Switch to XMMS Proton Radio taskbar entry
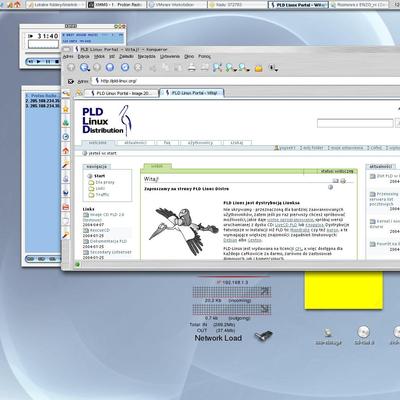This screenshot has height=400, width=400. (116, 5)
